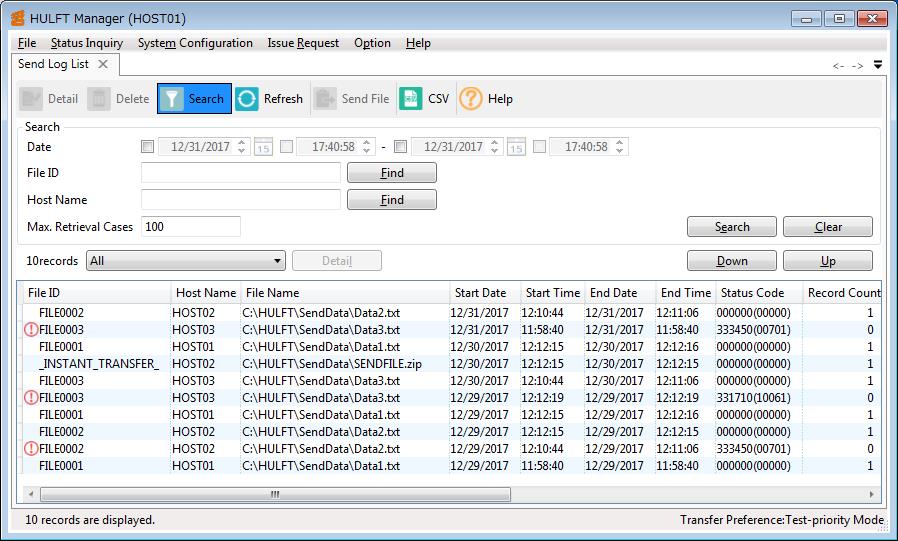898x541 pixels.
Task: Select FILE0001 row starting 12/30/2017
Action: tap(451, 346)
